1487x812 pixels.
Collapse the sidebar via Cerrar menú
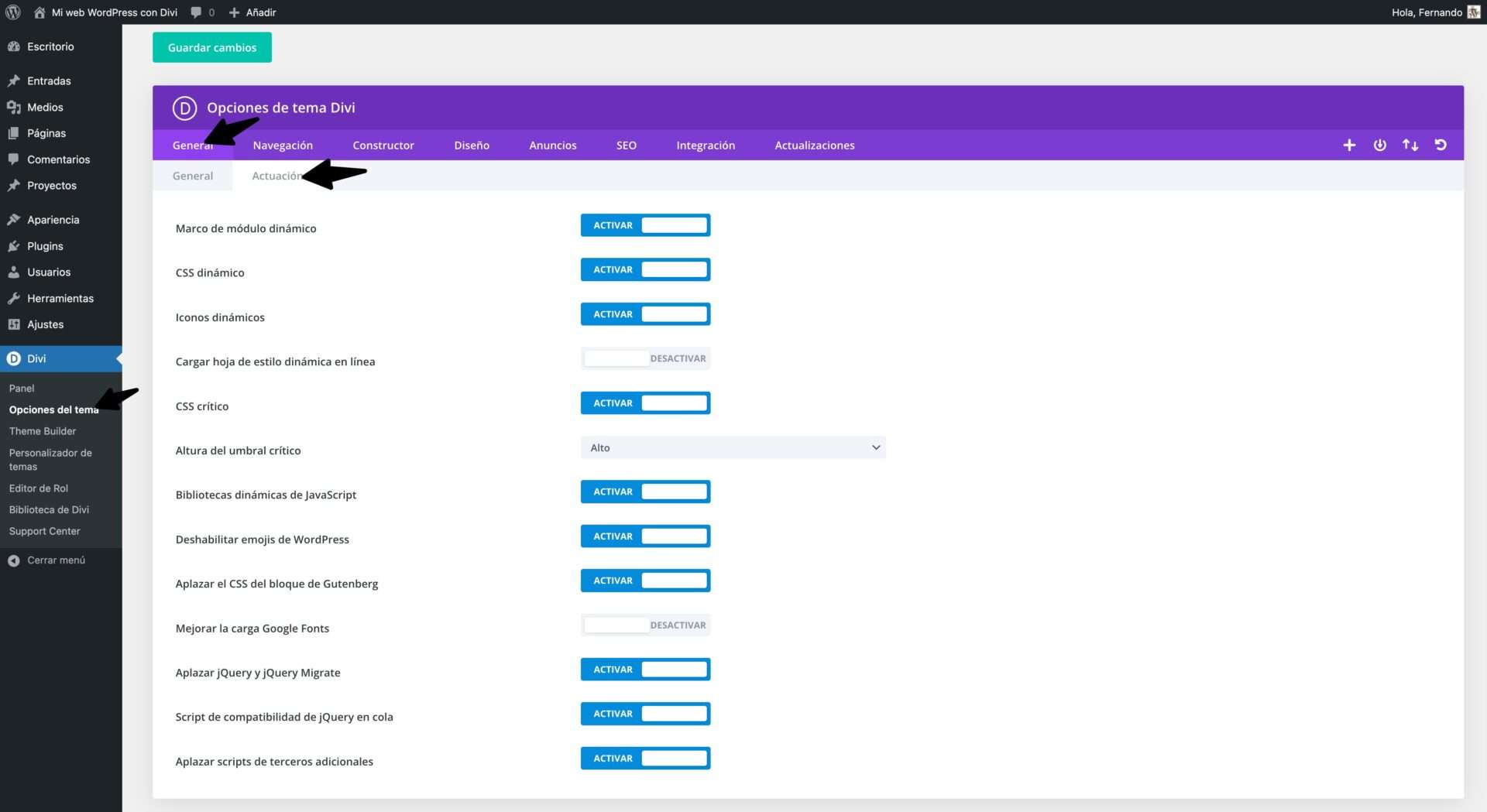tap(56, 560)
